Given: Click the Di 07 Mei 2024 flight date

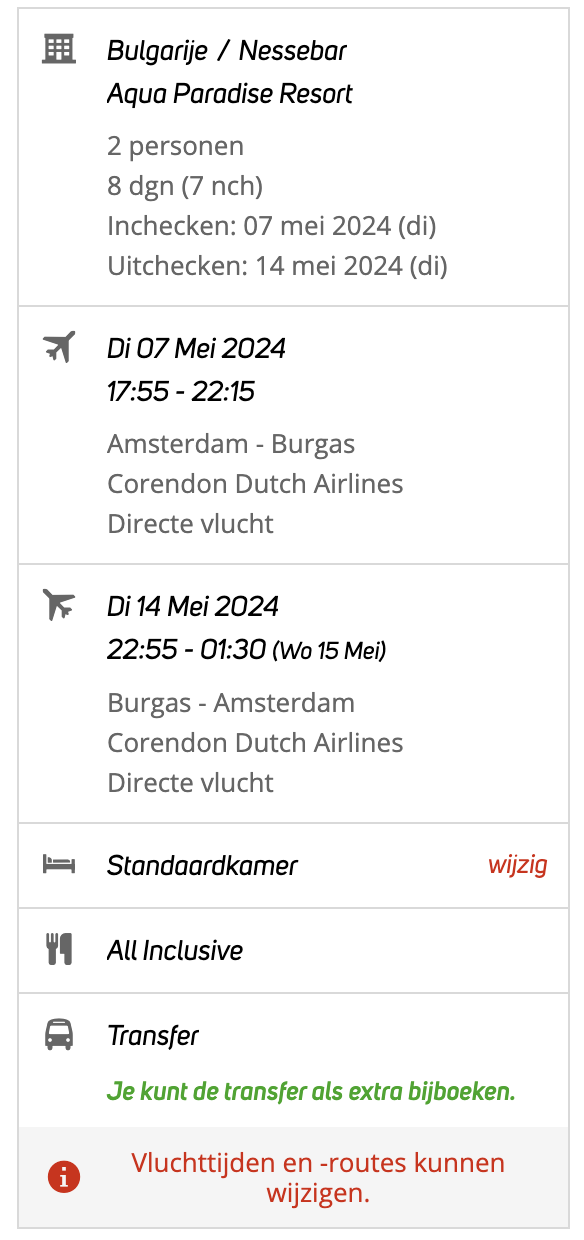Looking at the screenshot, I should (196, 348).
